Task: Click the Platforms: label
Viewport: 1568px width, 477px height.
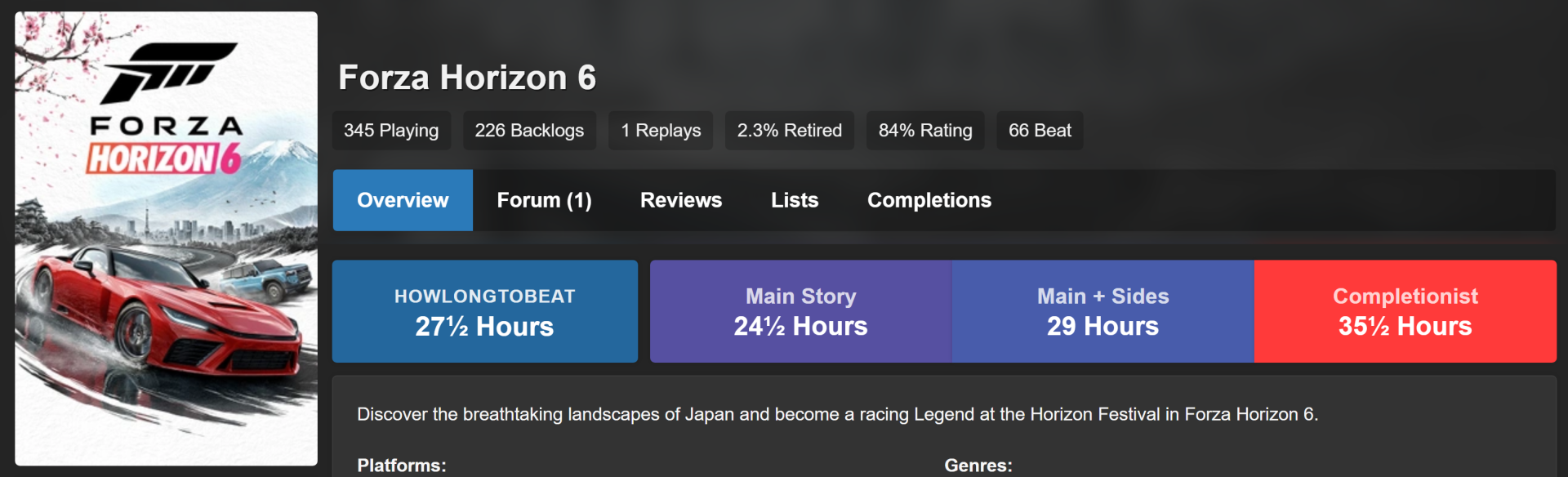Action: pos(402,466)
